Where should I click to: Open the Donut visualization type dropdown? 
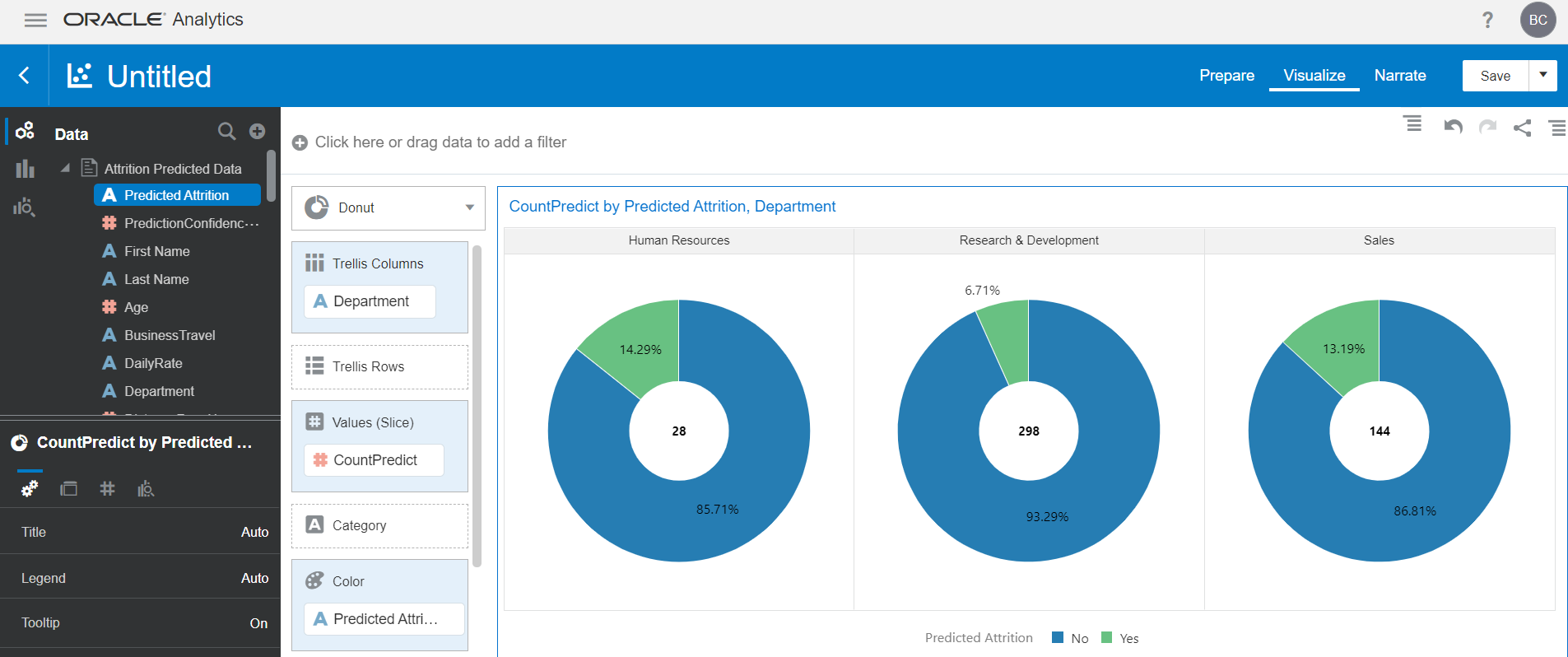click(389, 207)
